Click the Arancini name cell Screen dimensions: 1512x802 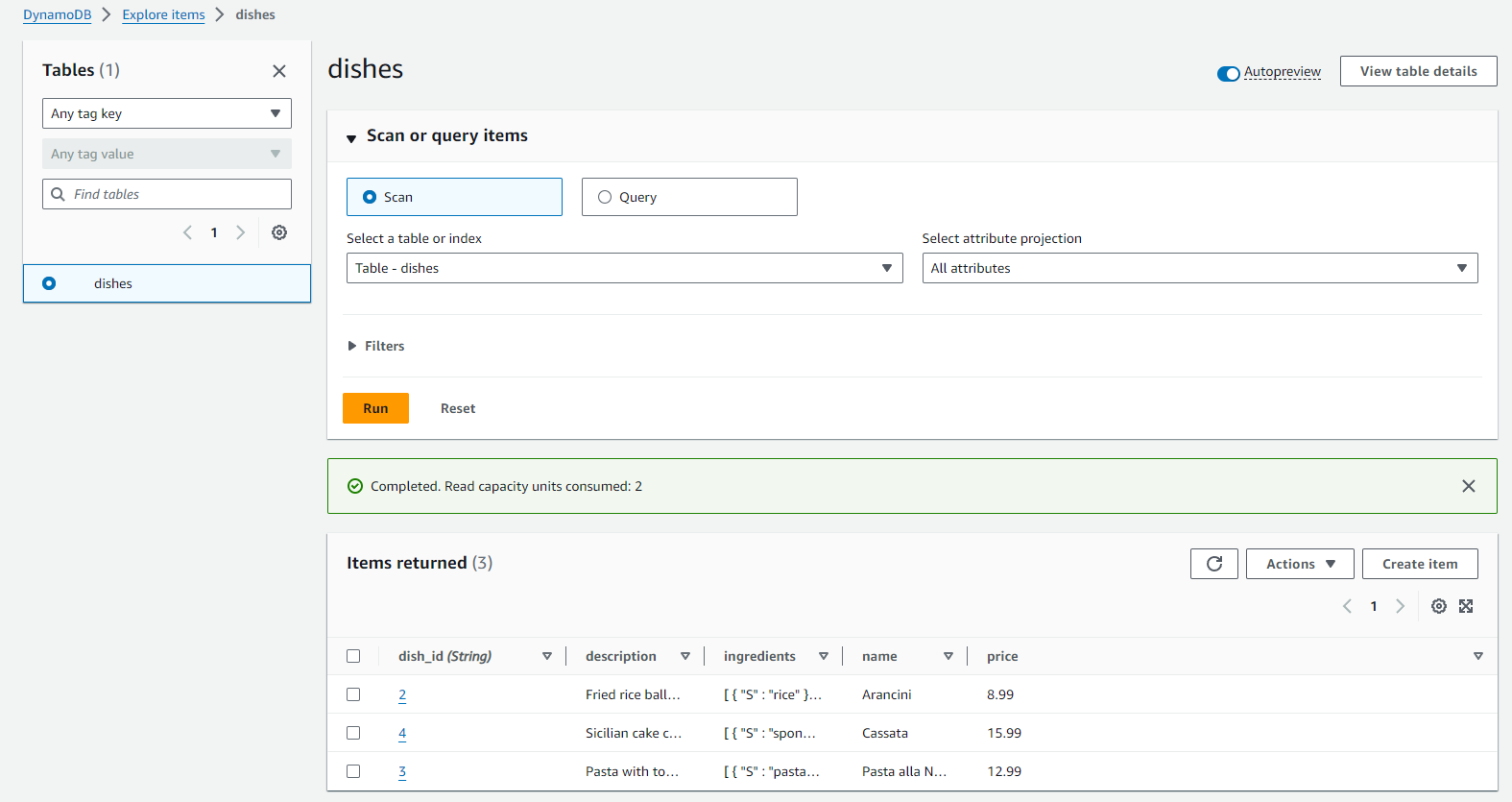point(887,694)
